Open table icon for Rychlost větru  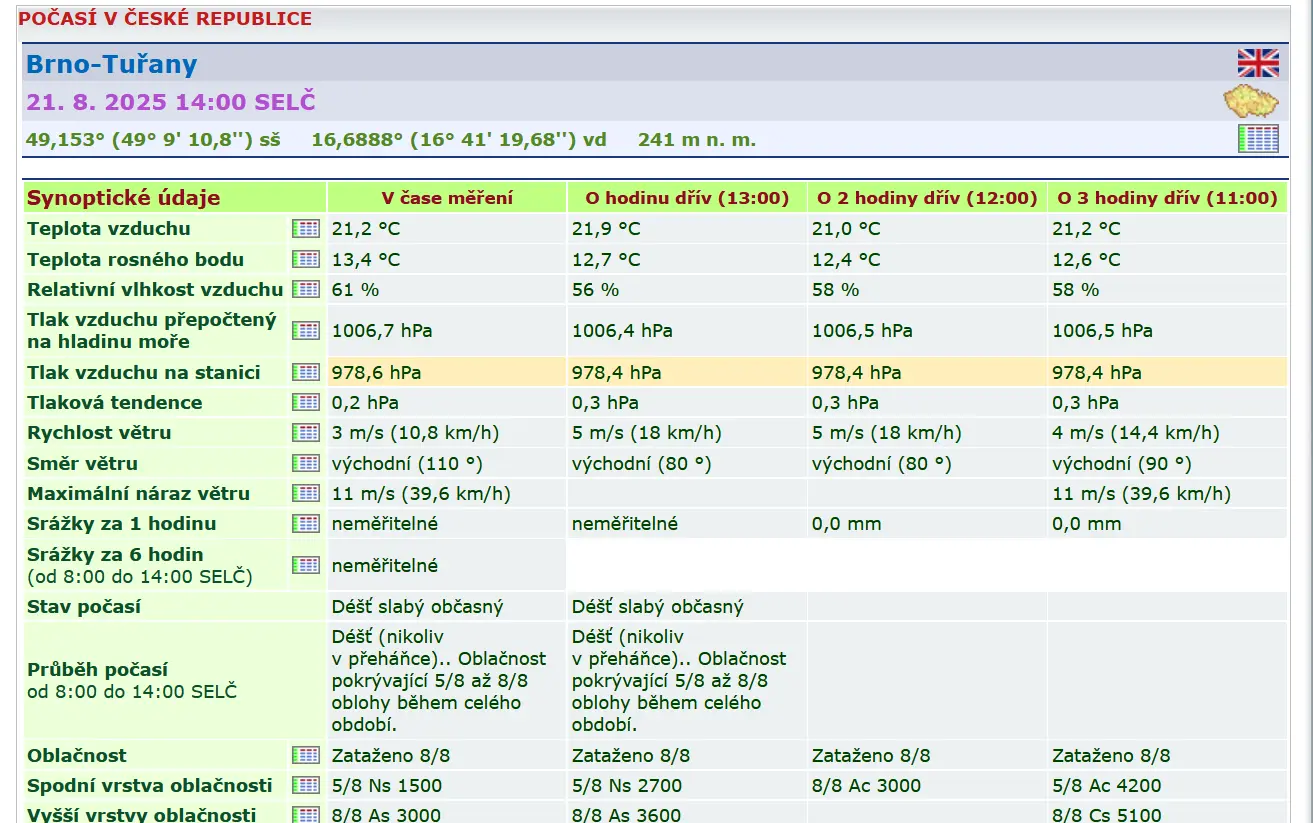click(306, 433)
